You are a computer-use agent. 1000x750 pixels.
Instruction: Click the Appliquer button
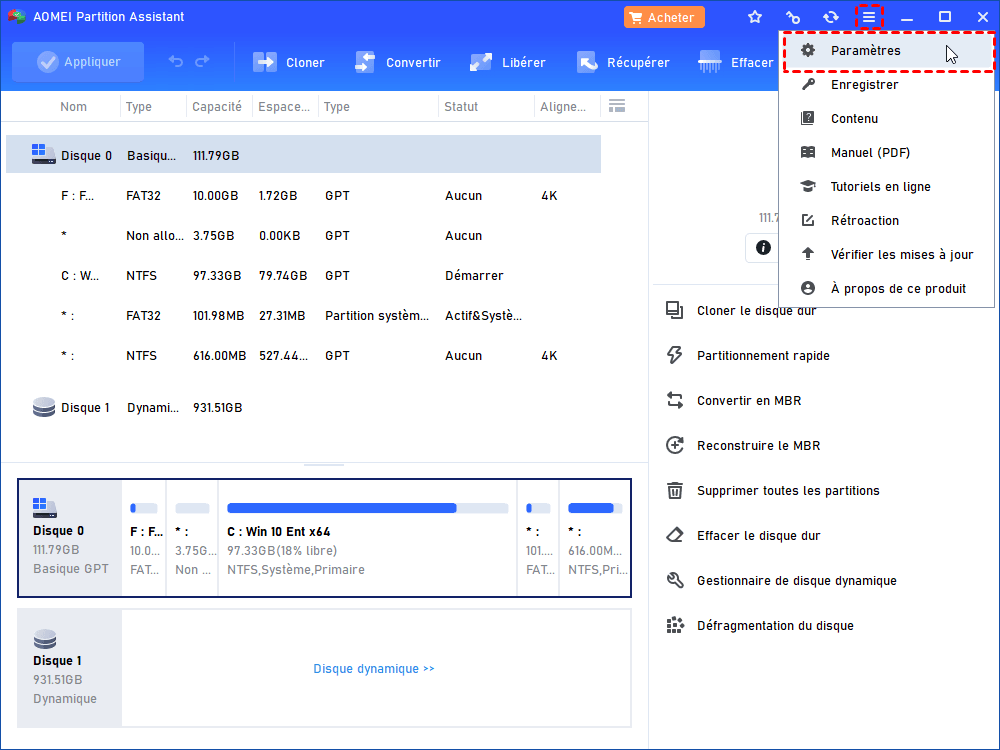click(x=78, y=62)
